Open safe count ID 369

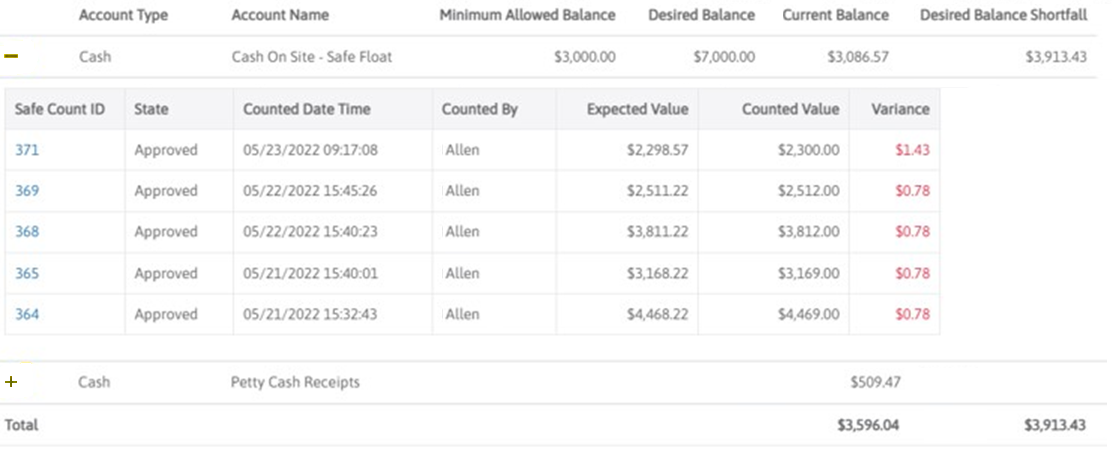coord(27,191)
